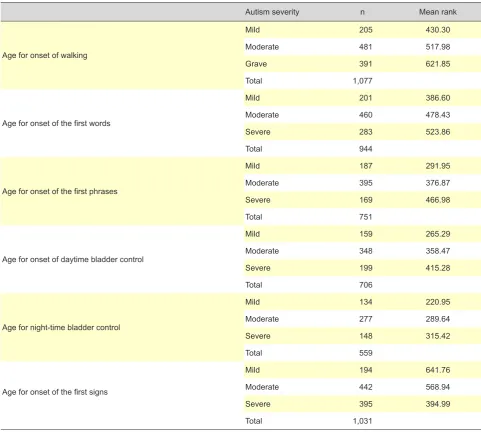The height and width of the screenshot is (435, 481).
Task: Click the mean rank 289.64
Action: (438, 319)
